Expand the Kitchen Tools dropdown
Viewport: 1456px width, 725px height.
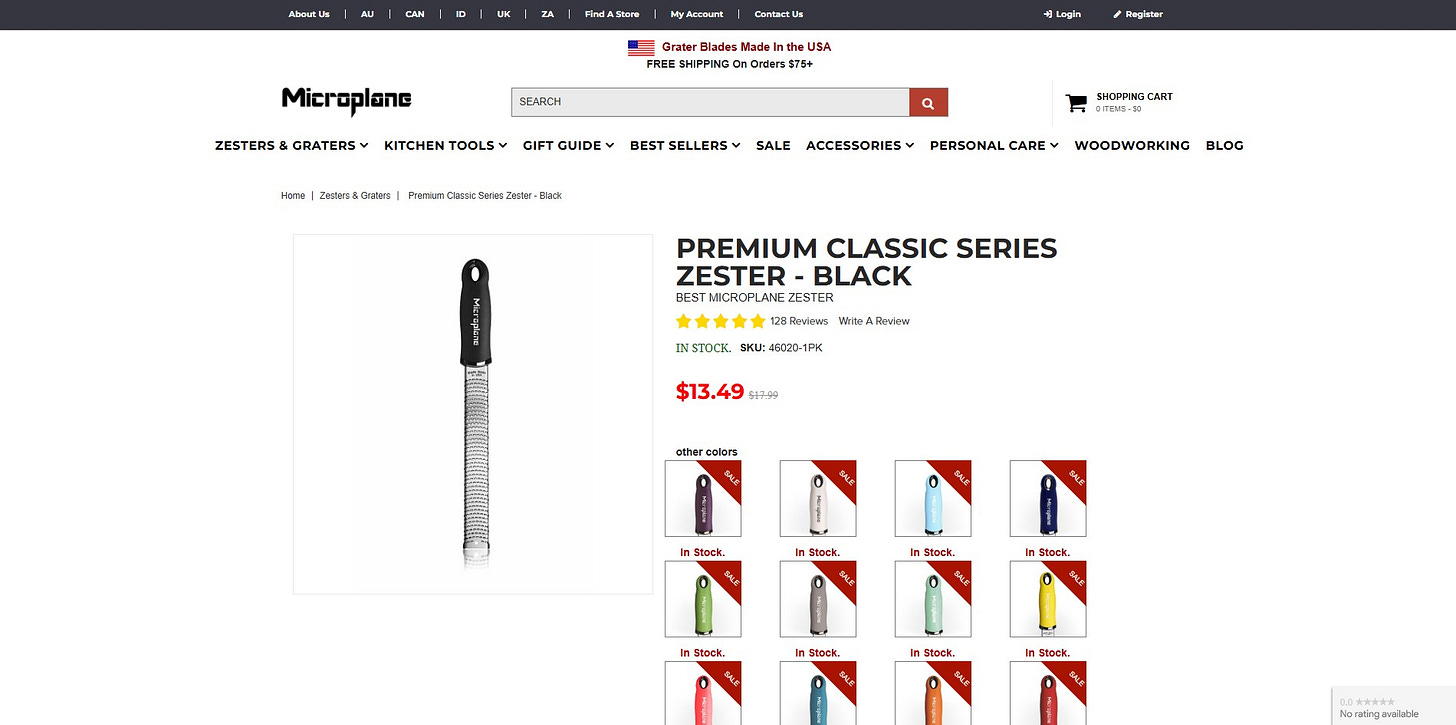(445, 145)
